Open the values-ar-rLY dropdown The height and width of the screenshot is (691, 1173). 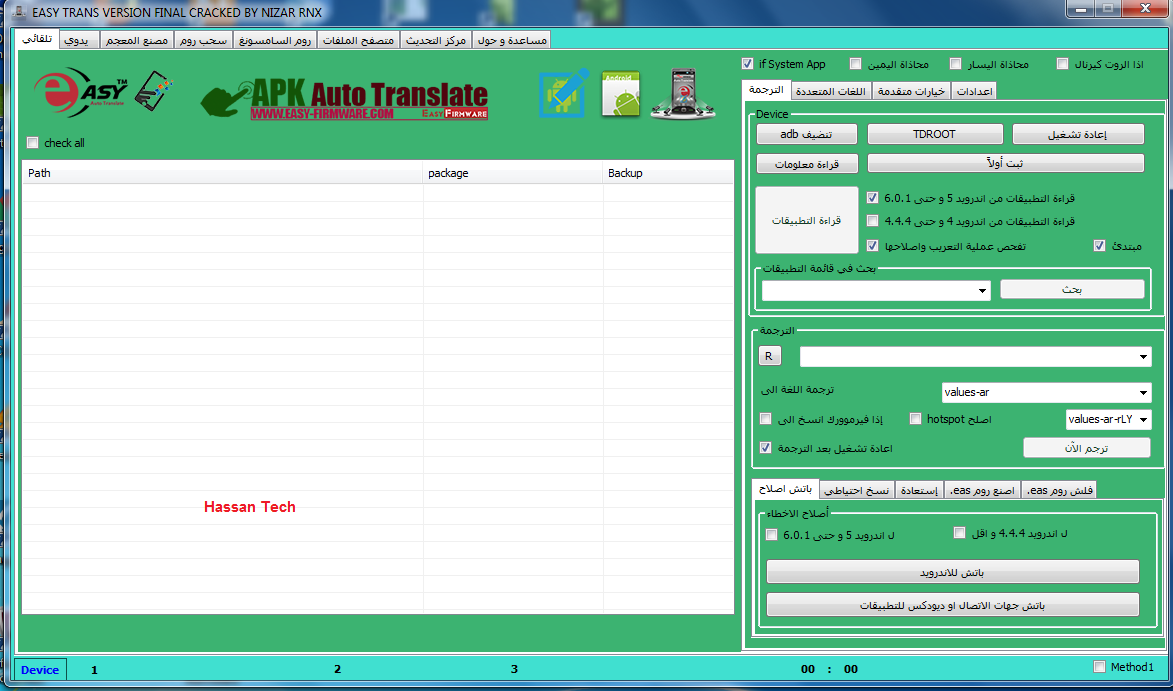(x=1144, y=420)
